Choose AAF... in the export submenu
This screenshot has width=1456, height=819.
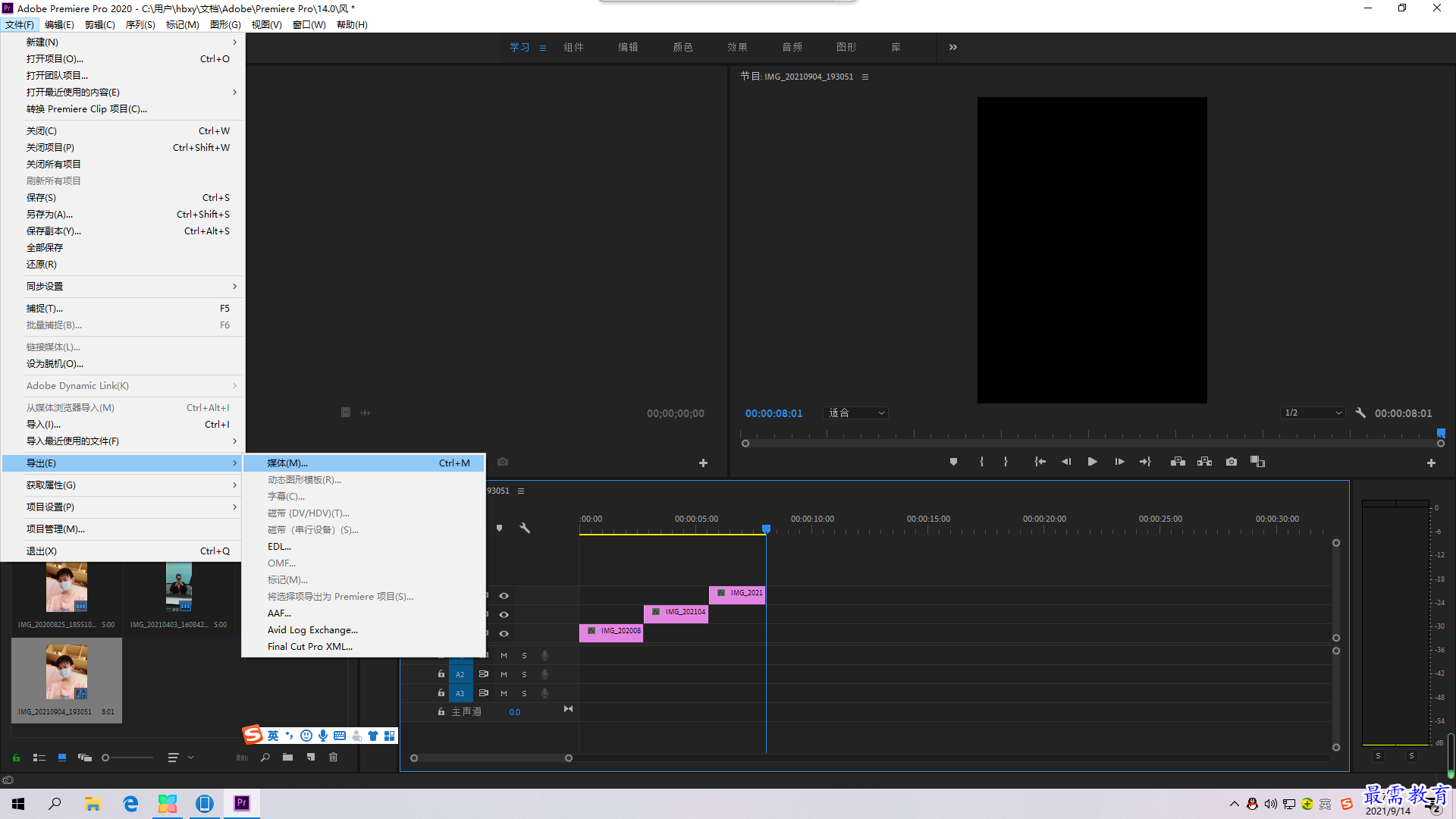[364, 613]
